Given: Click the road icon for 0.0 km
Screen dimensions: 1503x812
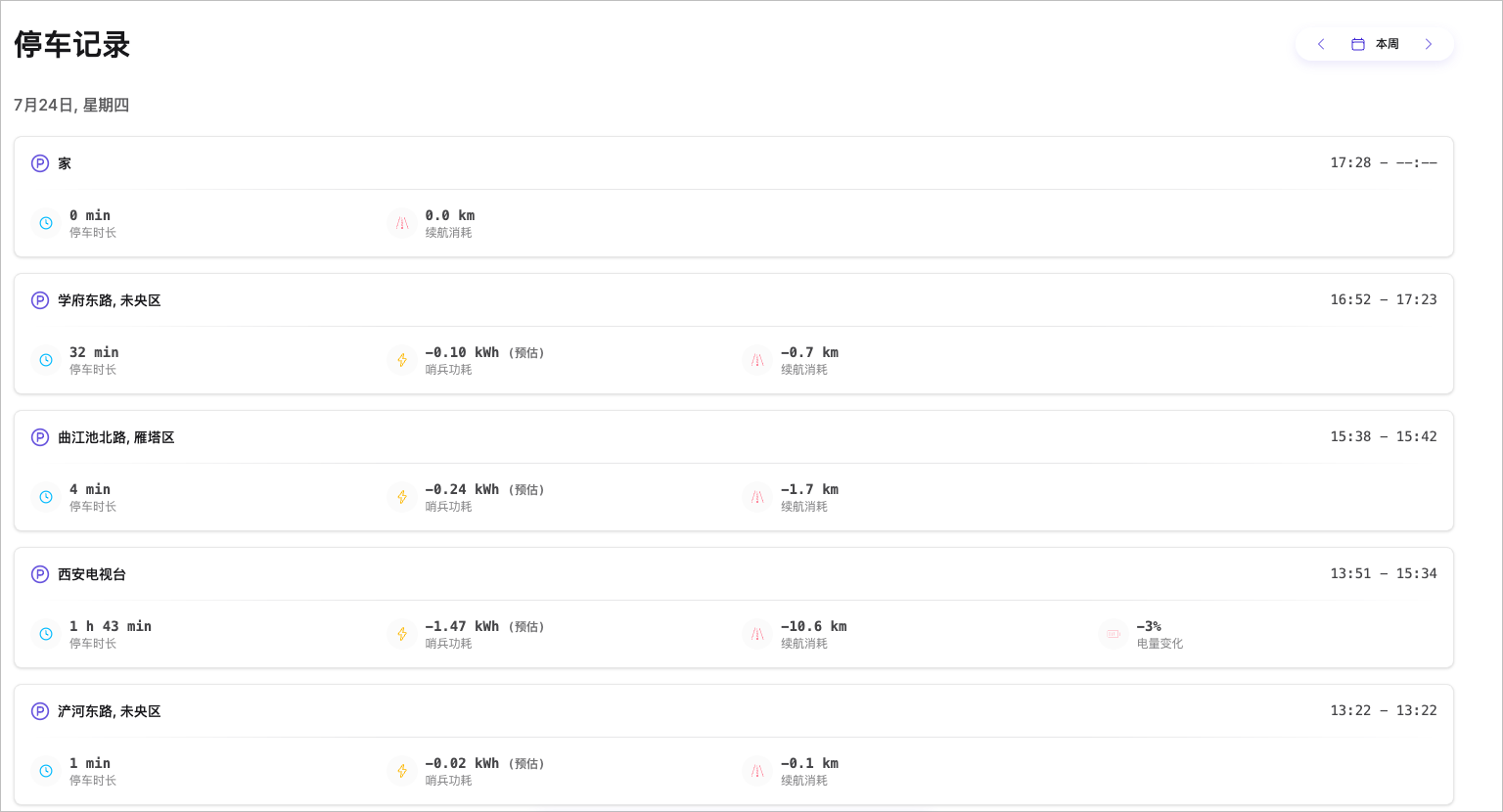Looking at the screenshot, I should (x=402, y=223).
